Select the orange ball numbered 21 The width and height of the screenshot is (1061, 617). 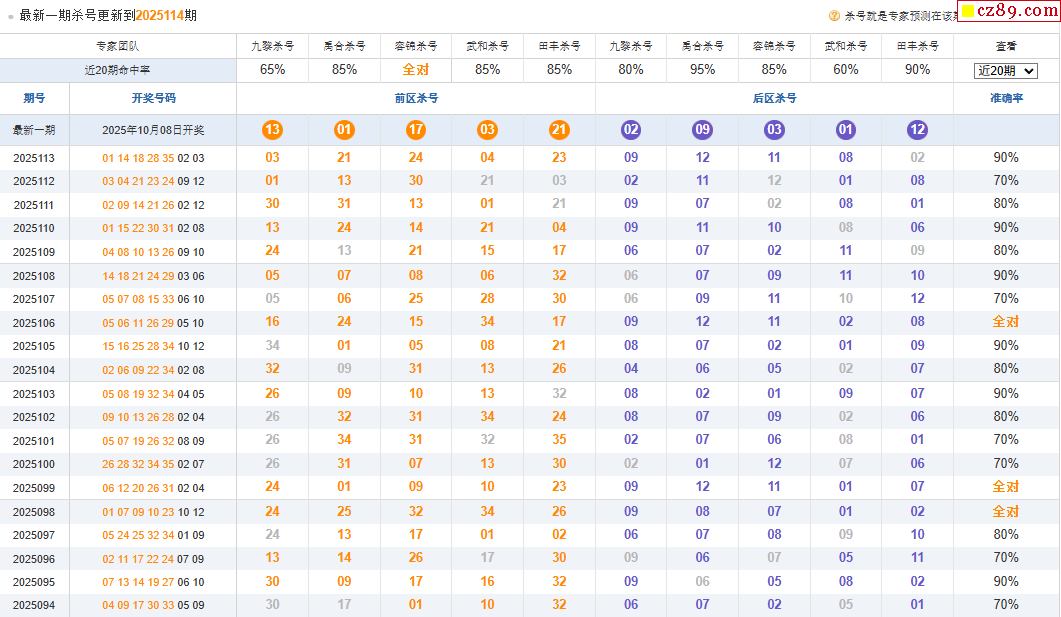[x=559, y=130]
